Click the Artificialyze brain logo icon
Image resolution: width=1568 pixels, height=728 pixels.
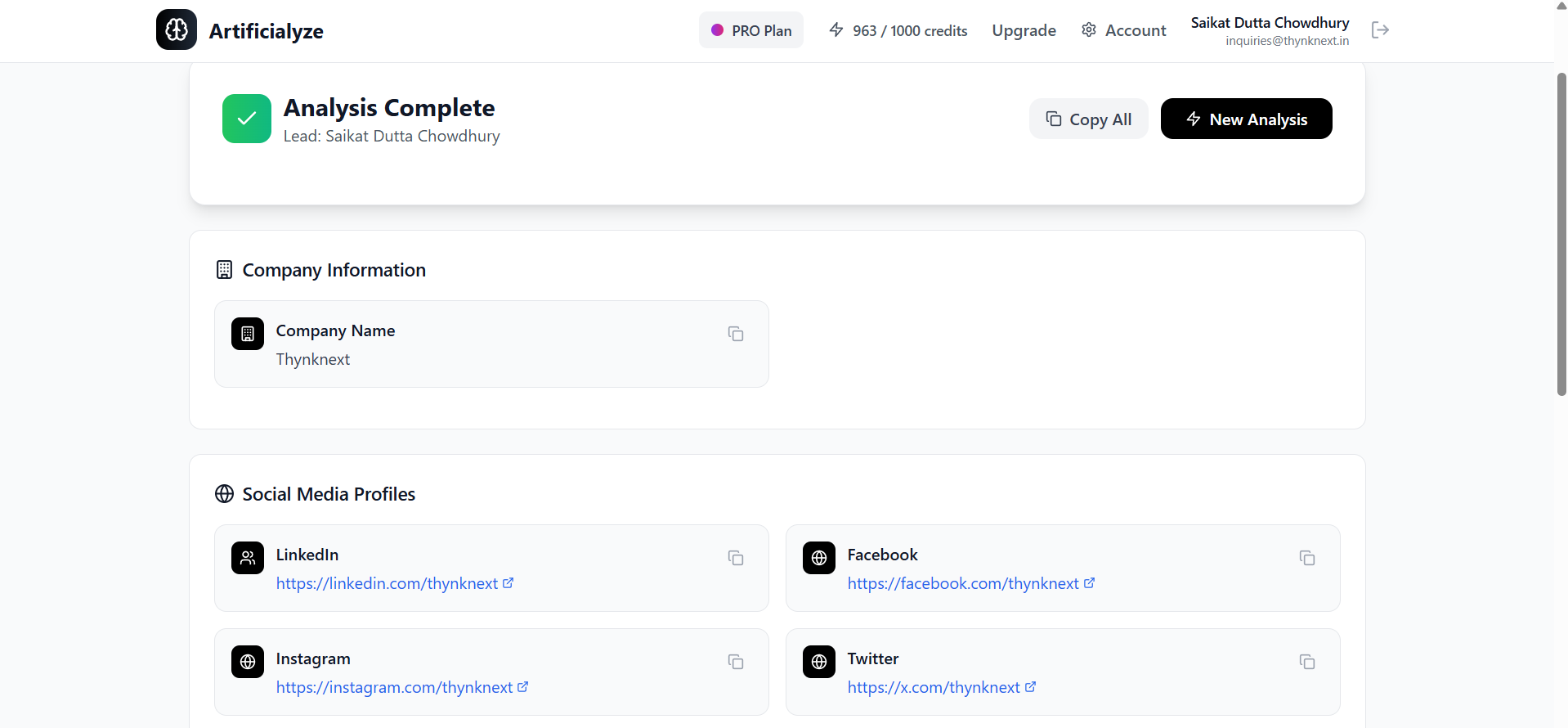click(x=177, y=29)
